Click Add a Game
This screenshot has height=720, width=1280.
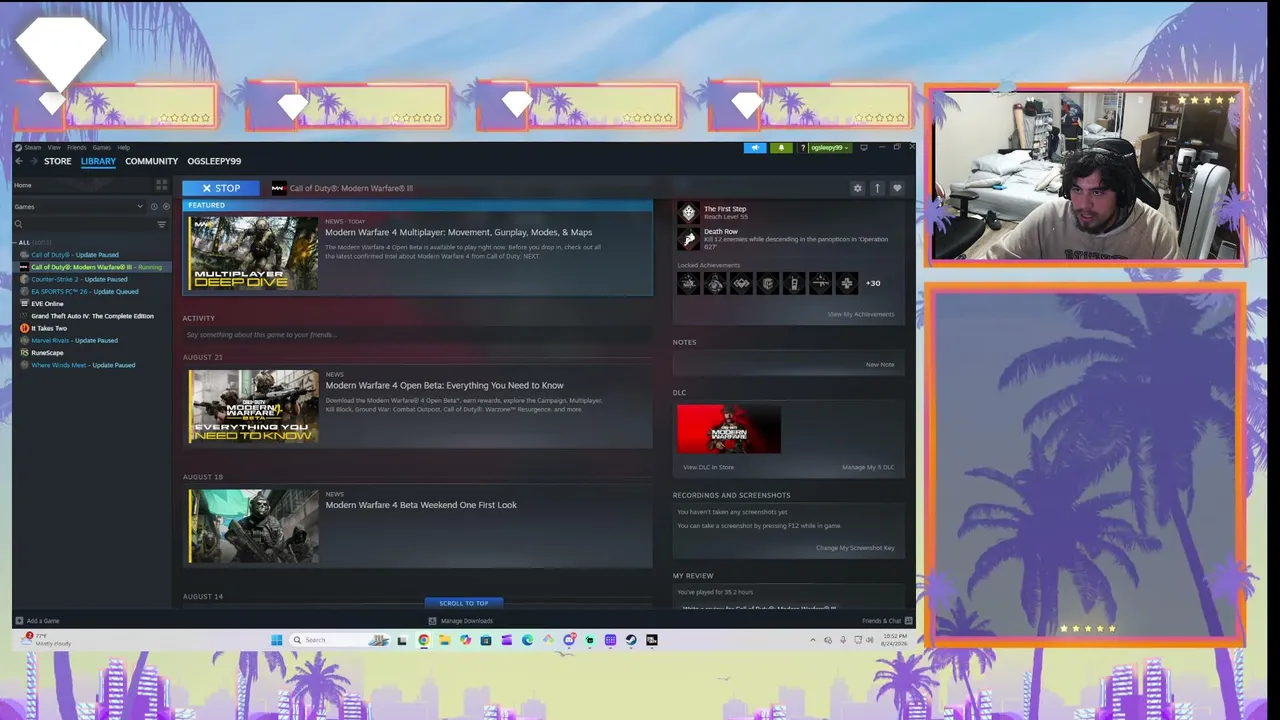(x=36, y=621)
